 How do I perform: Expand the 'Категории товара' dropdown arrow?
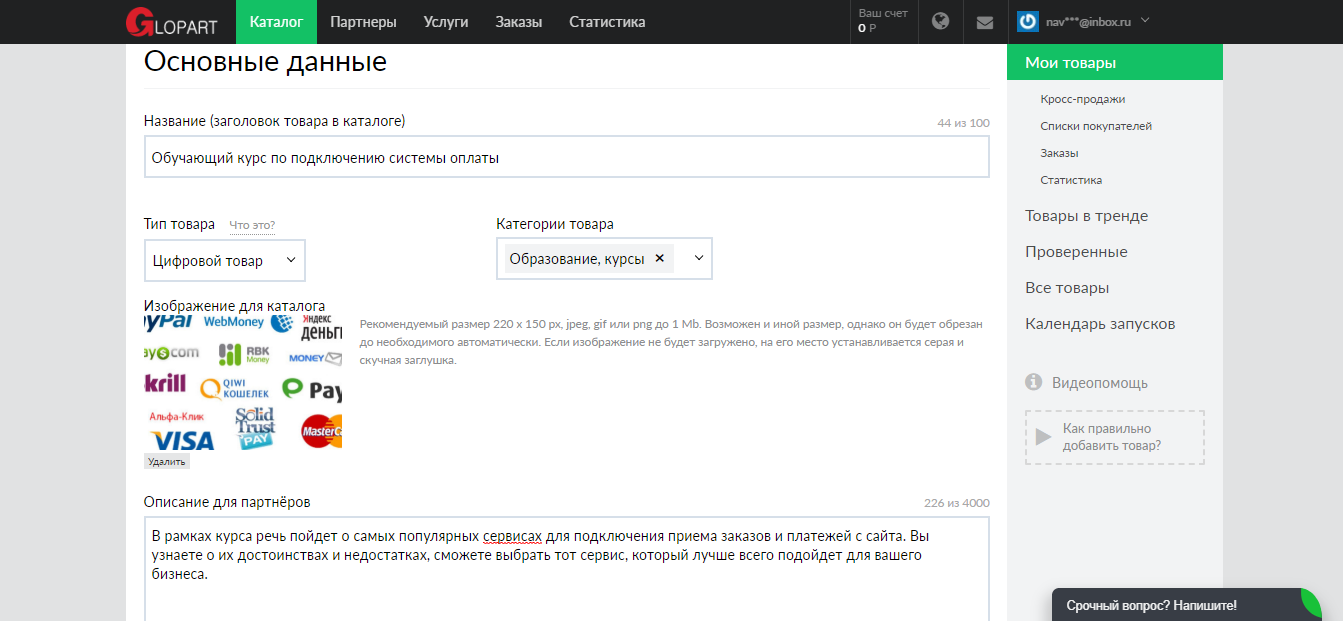[x=699, y=259]
